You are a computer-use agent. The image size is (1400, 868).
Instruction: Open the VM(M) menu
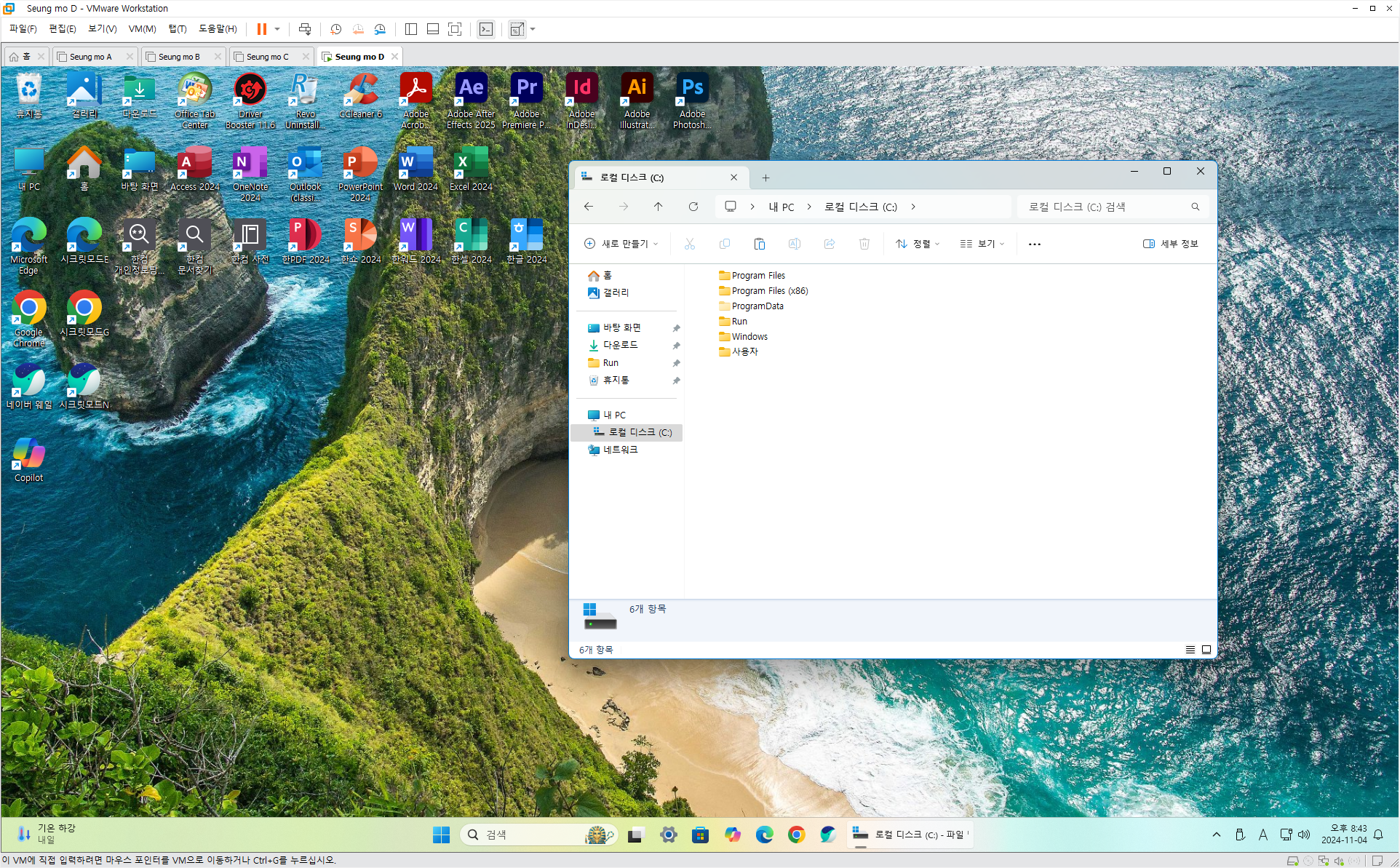tap(142, 29)
